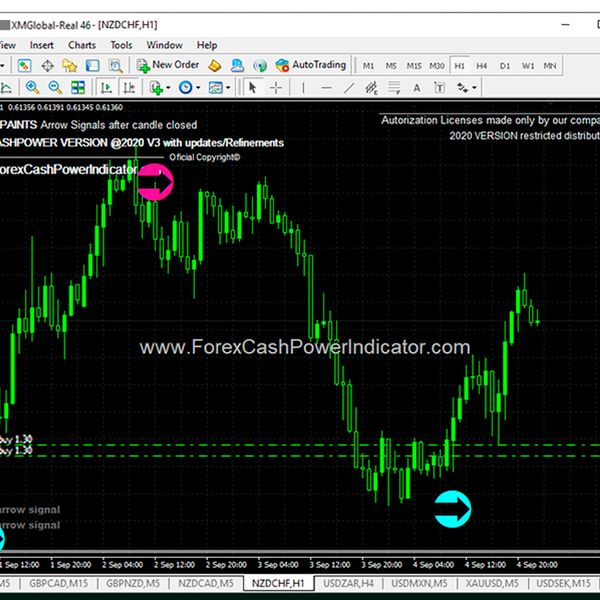Switch to the USDSEK,M15 chart tab

point(563,583)
